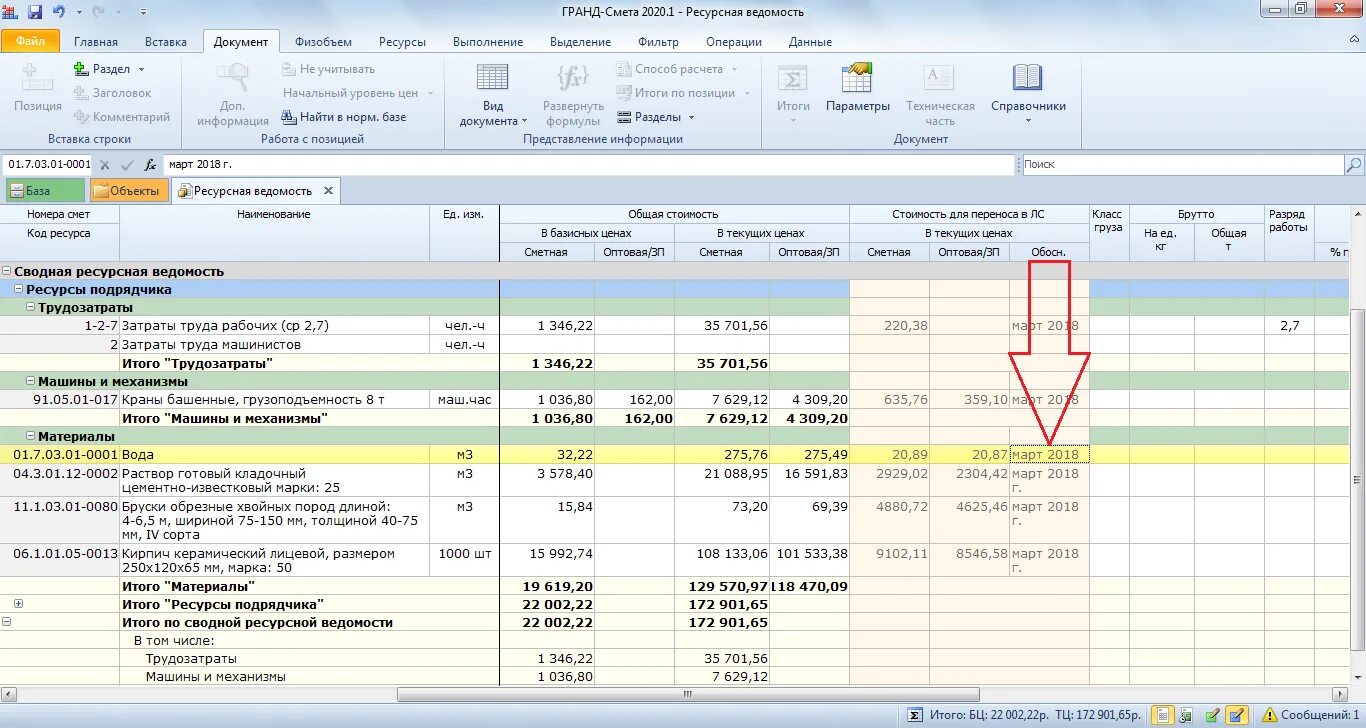Click the Вид документа table icon

pos(492,78)
